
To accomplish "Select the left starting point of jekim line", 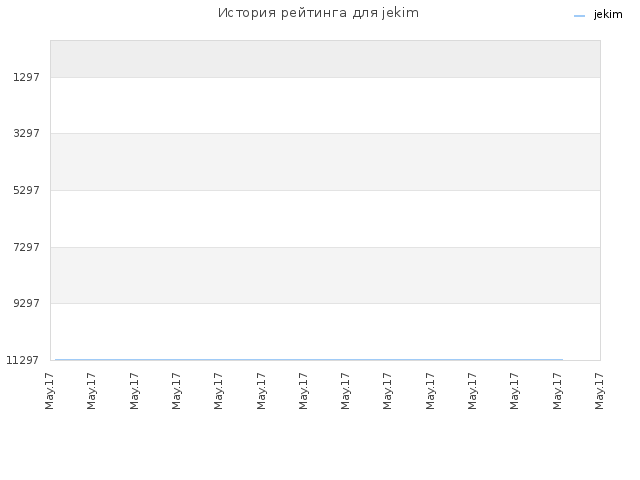I will pos(56,360).
